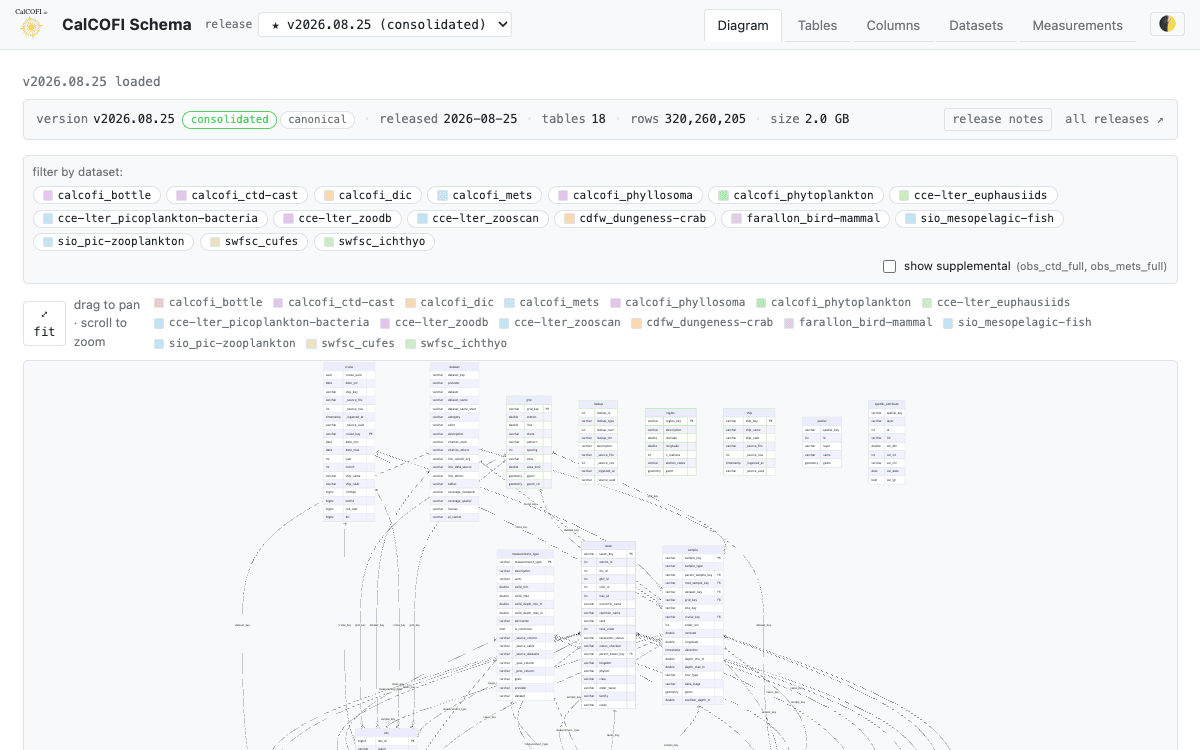Click the tables 18 count text
1200x750 pixels.
pos(573,119)
